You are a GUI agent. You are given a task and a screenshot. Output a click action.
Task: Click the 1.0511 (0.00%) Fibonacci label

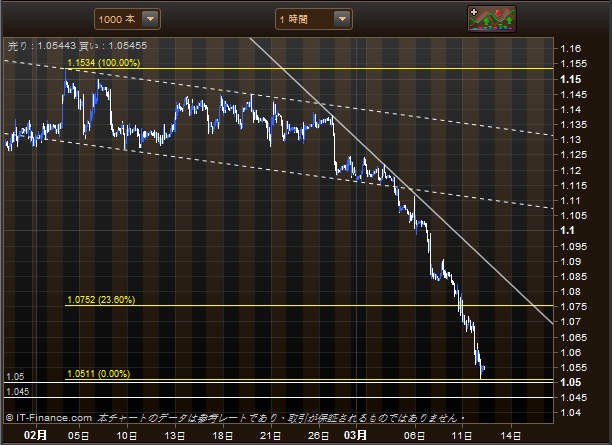tap(99, 374)
